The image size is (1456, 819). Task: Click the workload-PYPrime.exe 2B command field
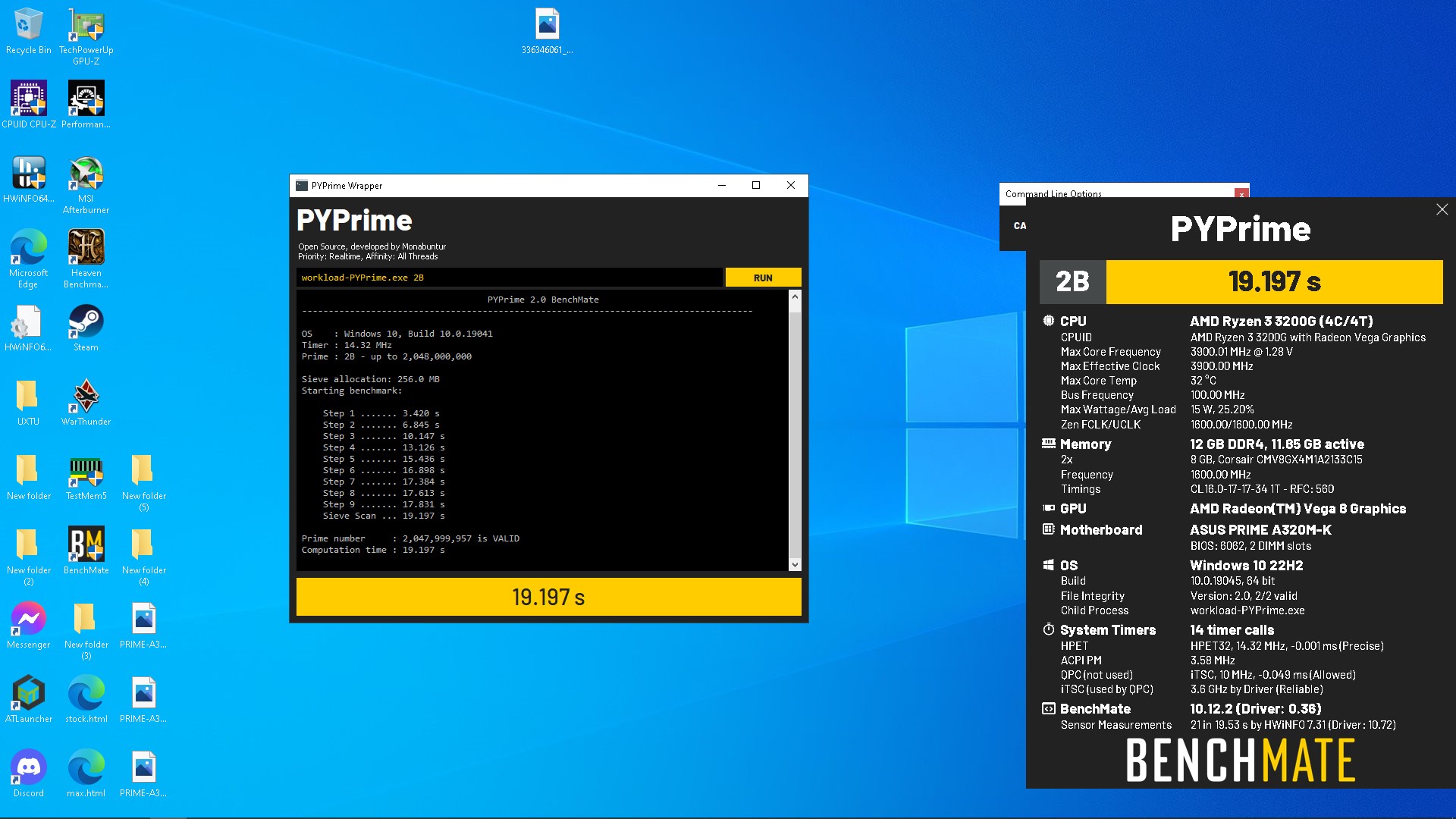[510, 278]
